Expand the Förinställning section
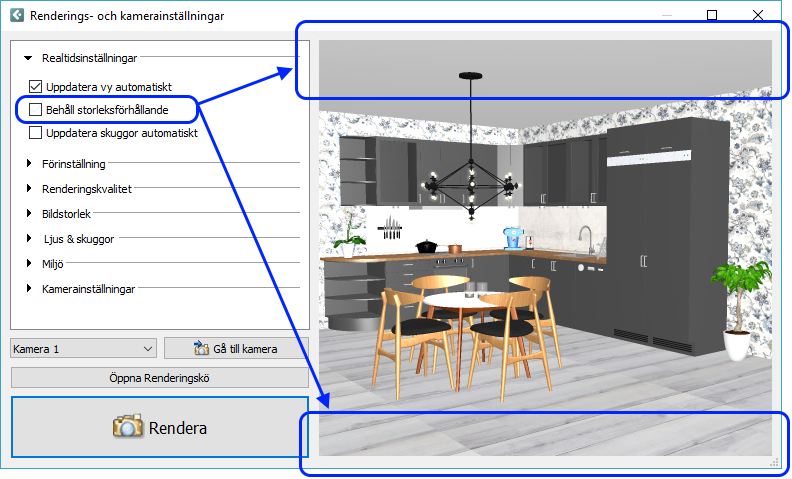Screen dimensions: 792x479 click(x=29, y=164)
